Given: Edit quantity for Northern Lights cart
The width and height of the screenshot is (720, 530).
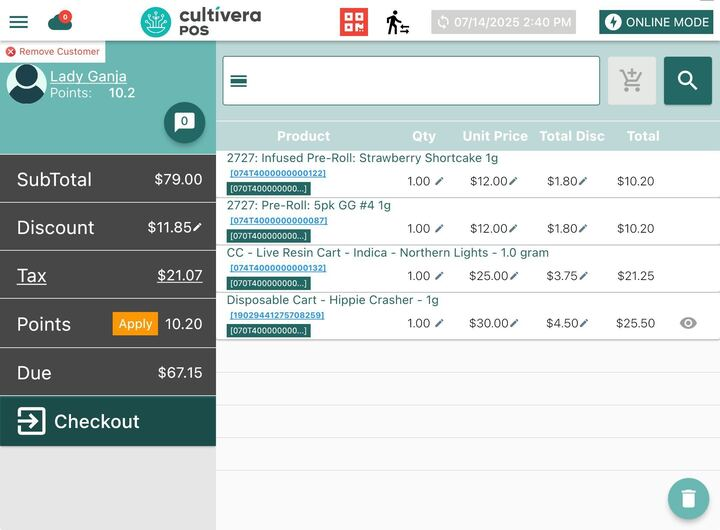Looking at the screenshot, I should (x=439, y=276).
